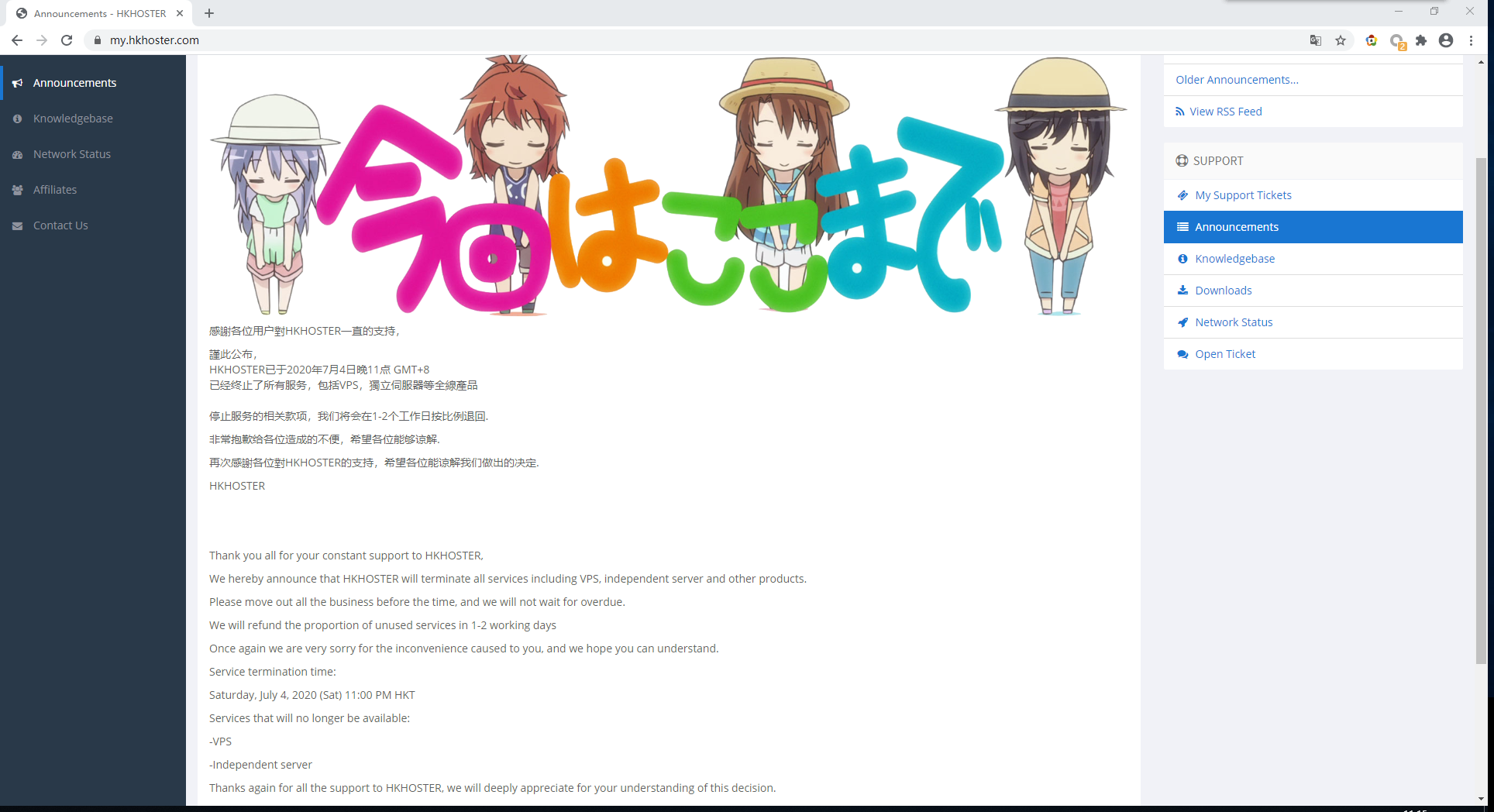Click the Downloads arrow icon
The width and height of the screenshot is (1494, 812).
pyautogui.click(x=1182, y=291)
